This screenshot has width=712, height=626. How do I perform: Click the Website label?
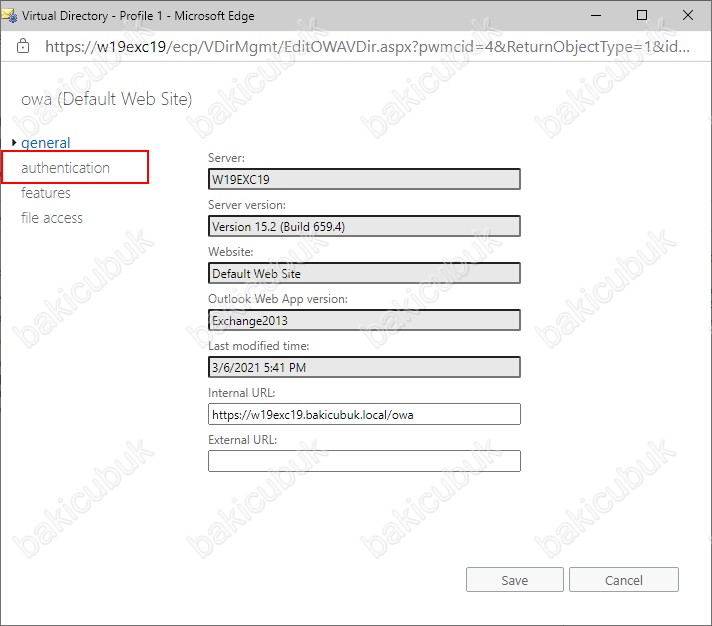point(231,251)
